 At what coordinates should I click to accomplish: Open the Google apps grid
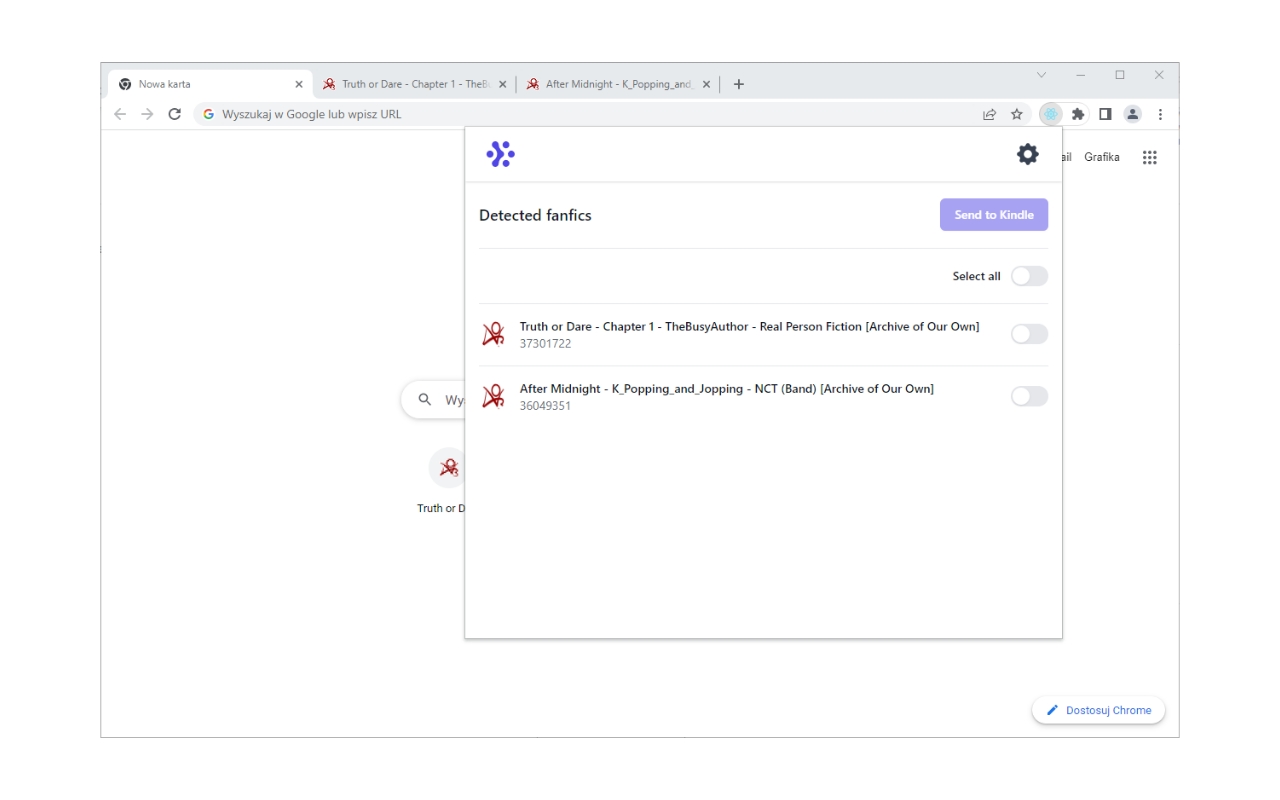coord(1150,157)
